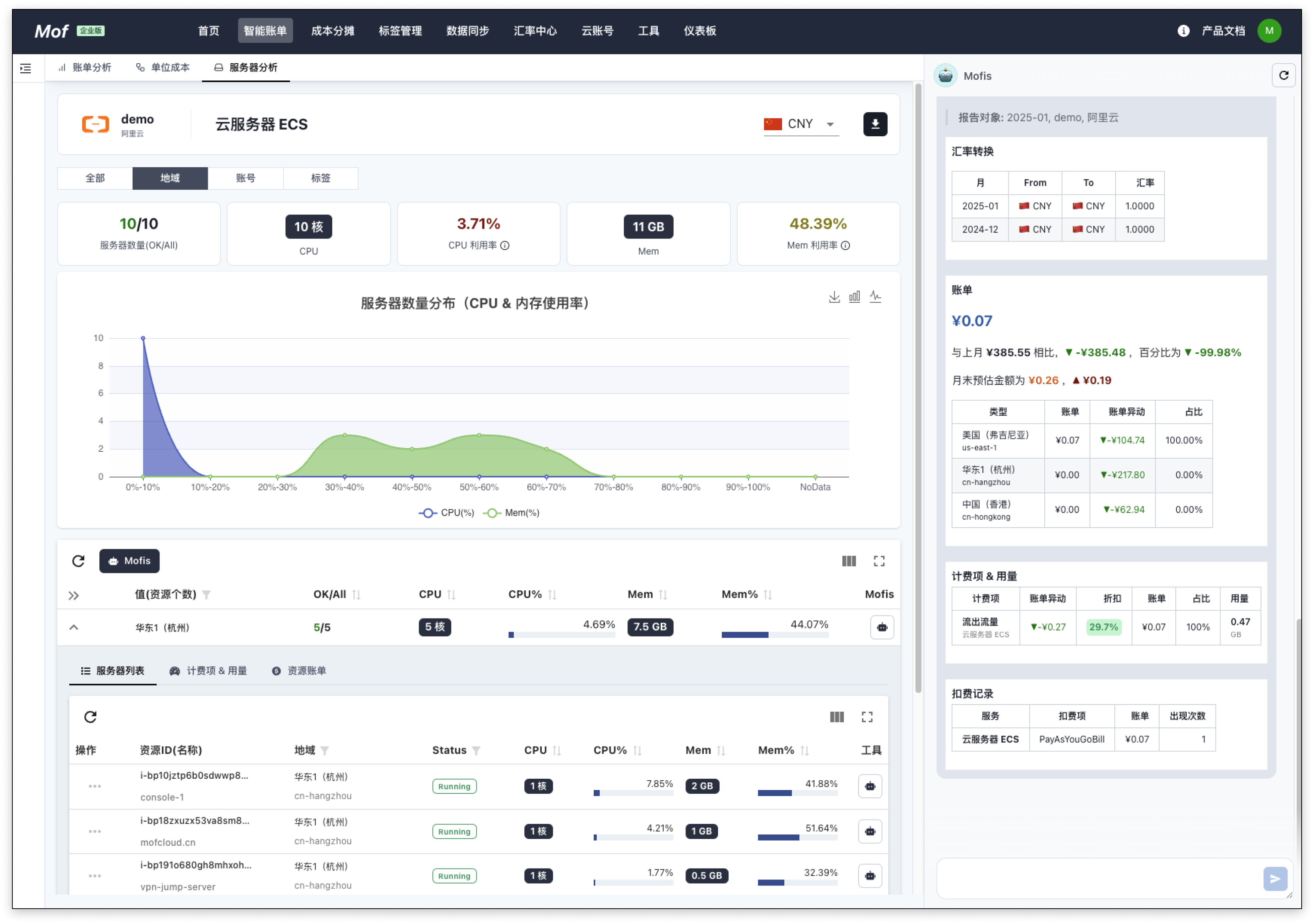Toggle Mem(%) series in chart legend
The height and width of the screenshot is (924, 1314).
click(x=511, y=513)
